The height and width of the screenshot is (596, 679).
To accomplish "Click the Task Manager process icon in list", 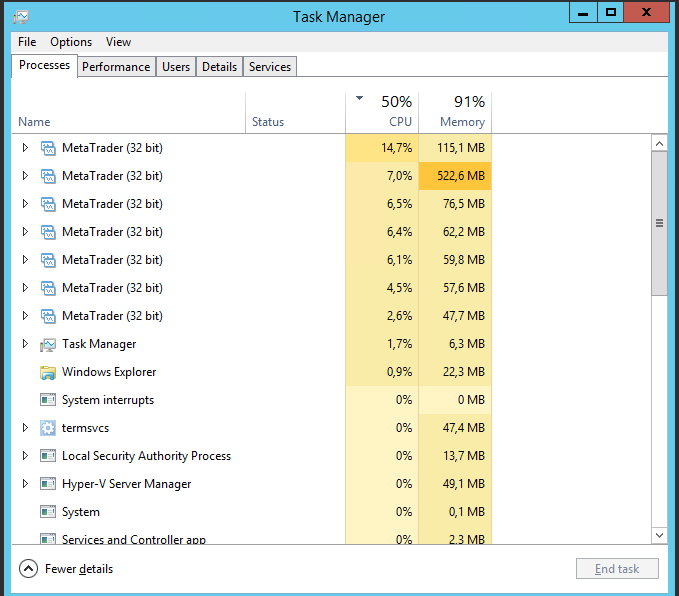I will coord(48,344).
